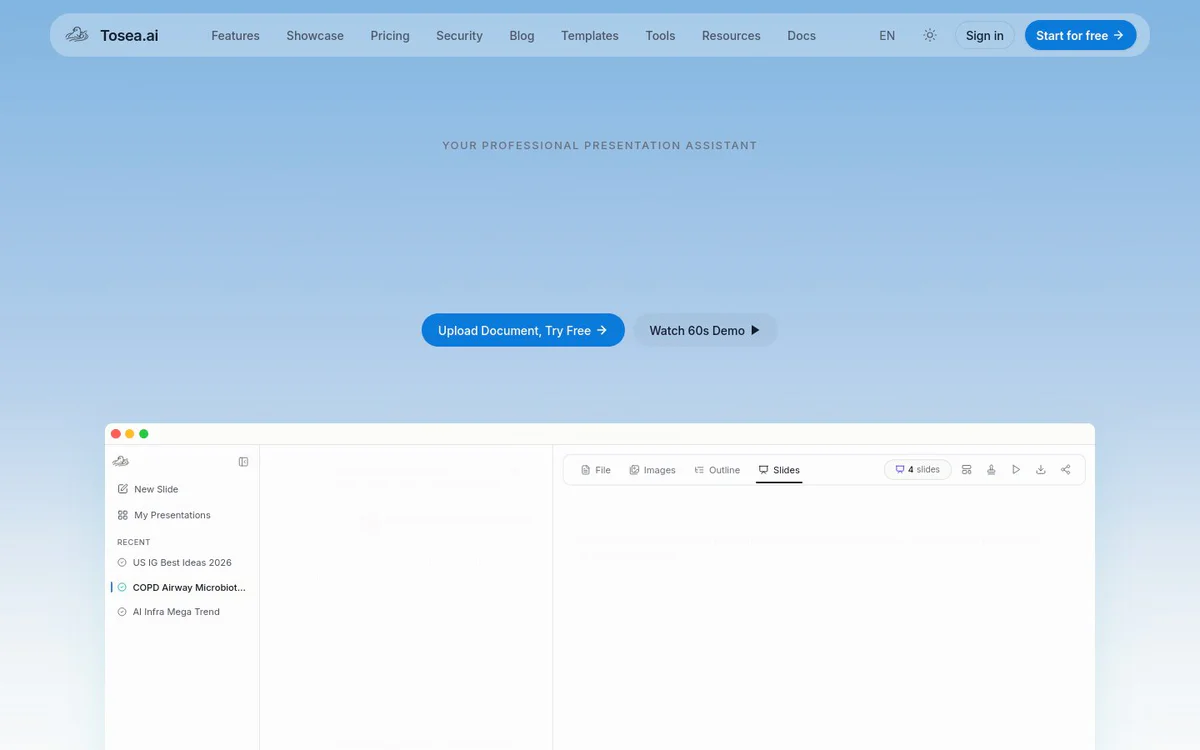
Task: Click Upload Document, Try Free button
Action: click(523, 330)
